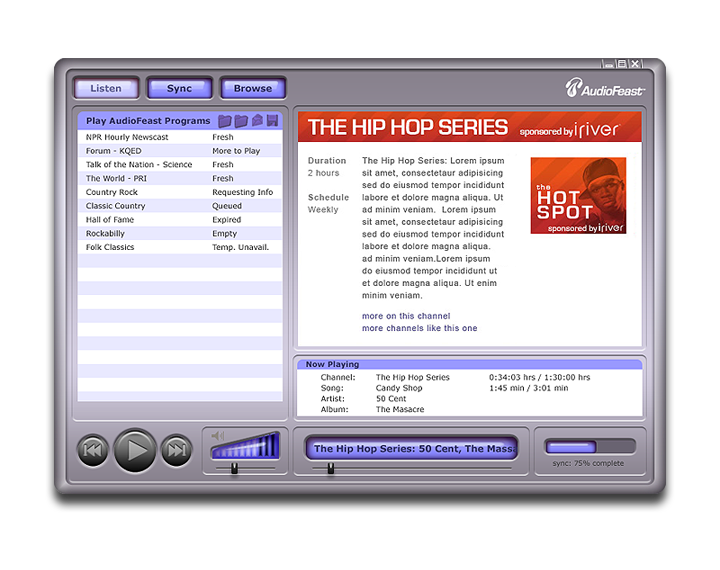This screenshot has width=720, height=570.
Task: Click the speaker mute icon above volume
Action: [x=218, y=436]
